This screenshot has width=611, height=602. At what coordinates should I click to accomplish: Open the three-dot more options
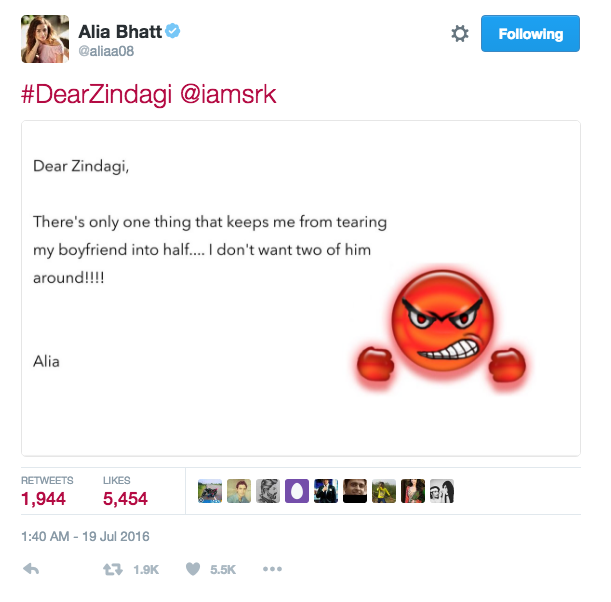pos(272,569)
